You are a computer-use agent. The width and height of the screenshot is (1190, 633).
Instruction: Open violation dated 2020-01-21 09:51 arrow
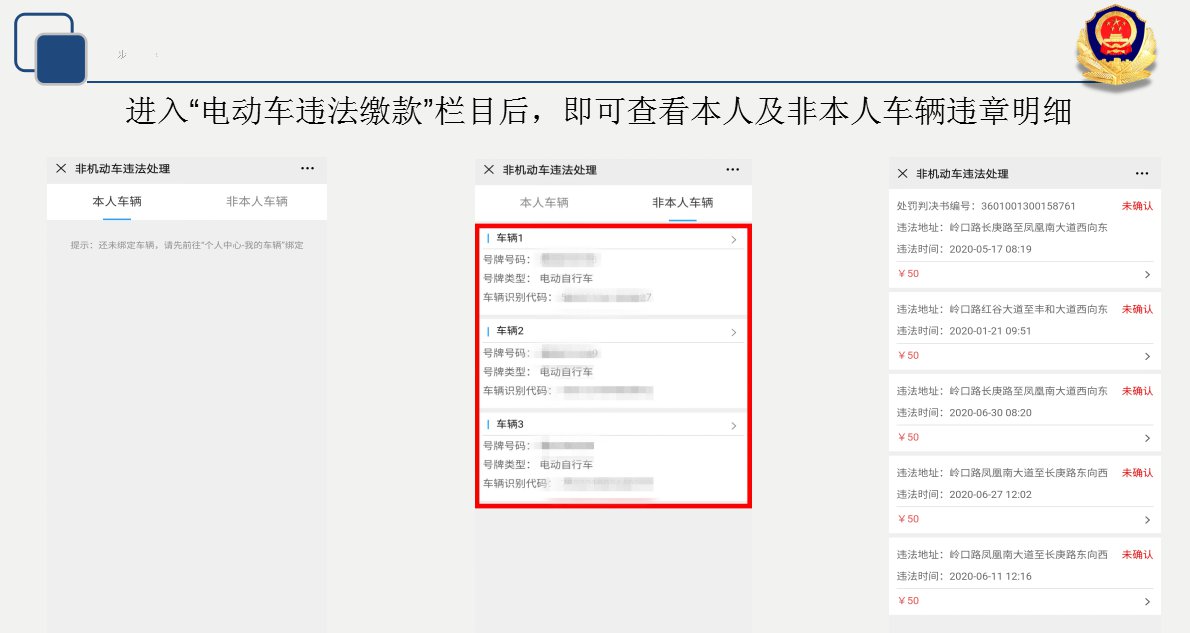click(1146, 356)
